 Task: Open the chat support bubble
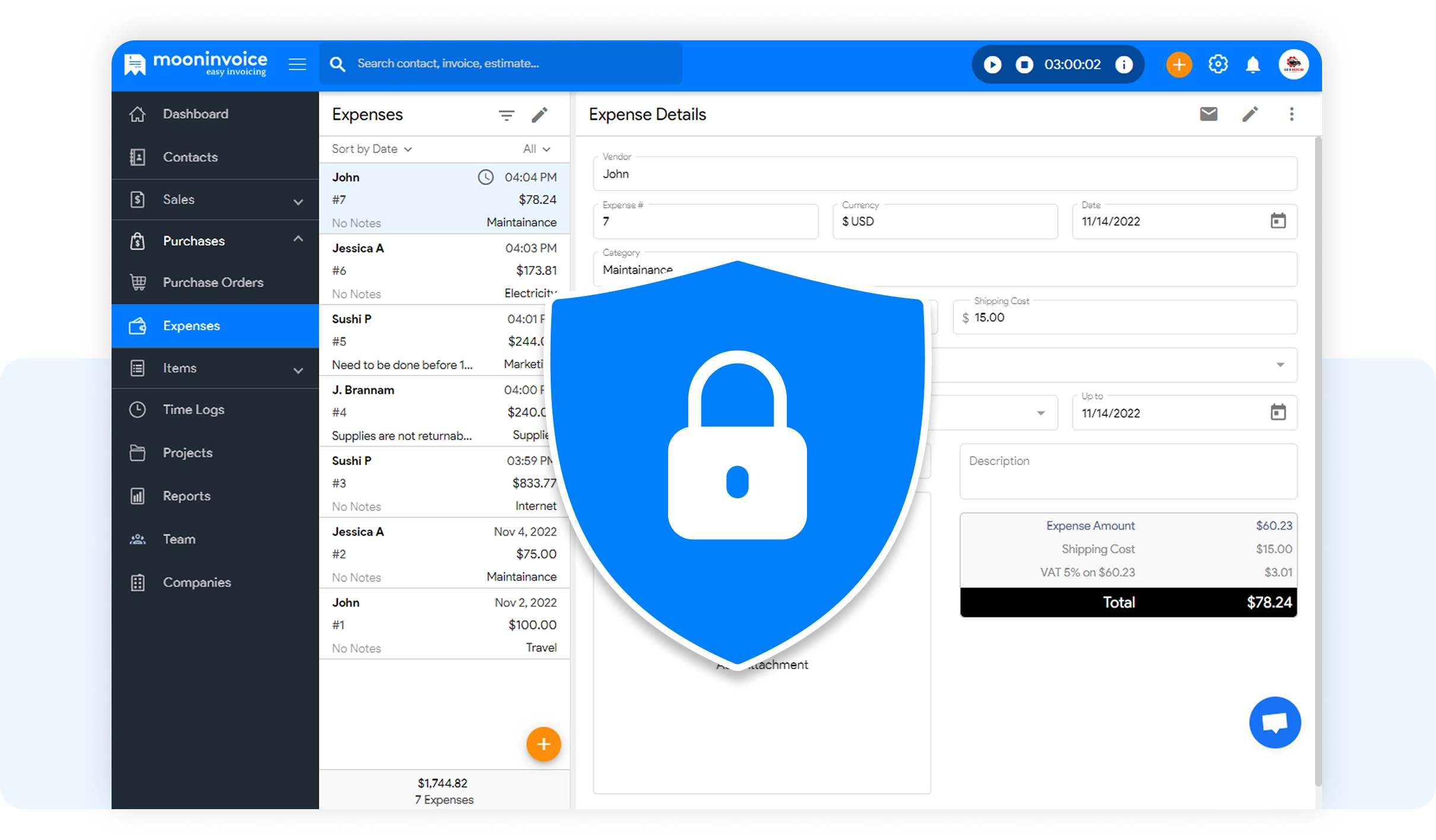(x=1275, y=722)
